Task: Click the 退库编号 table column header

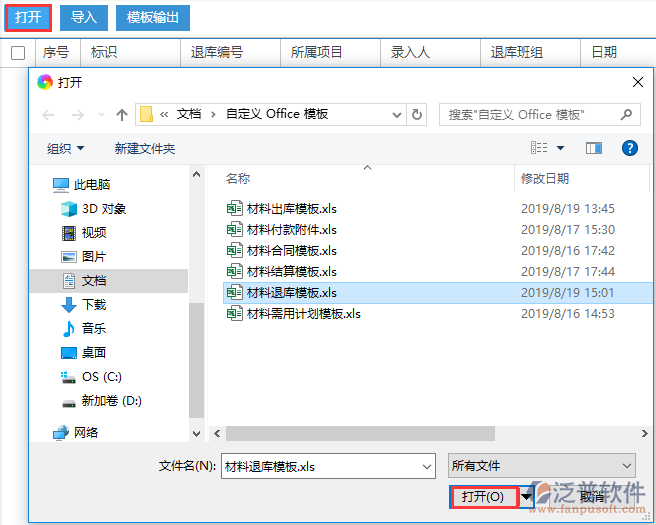Action: click(217, 52)
